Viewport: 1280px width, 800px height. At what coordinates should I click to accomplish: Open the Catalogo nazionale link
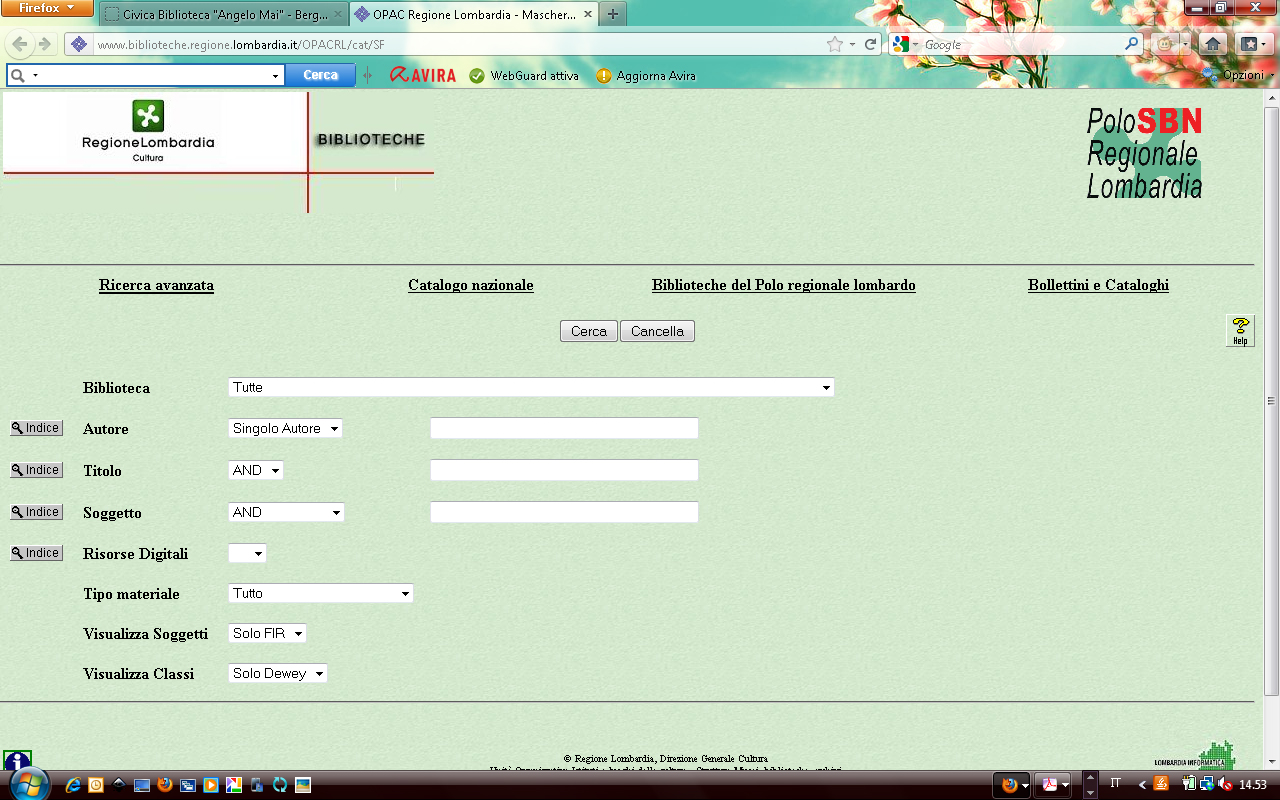[x=471, y=286]
